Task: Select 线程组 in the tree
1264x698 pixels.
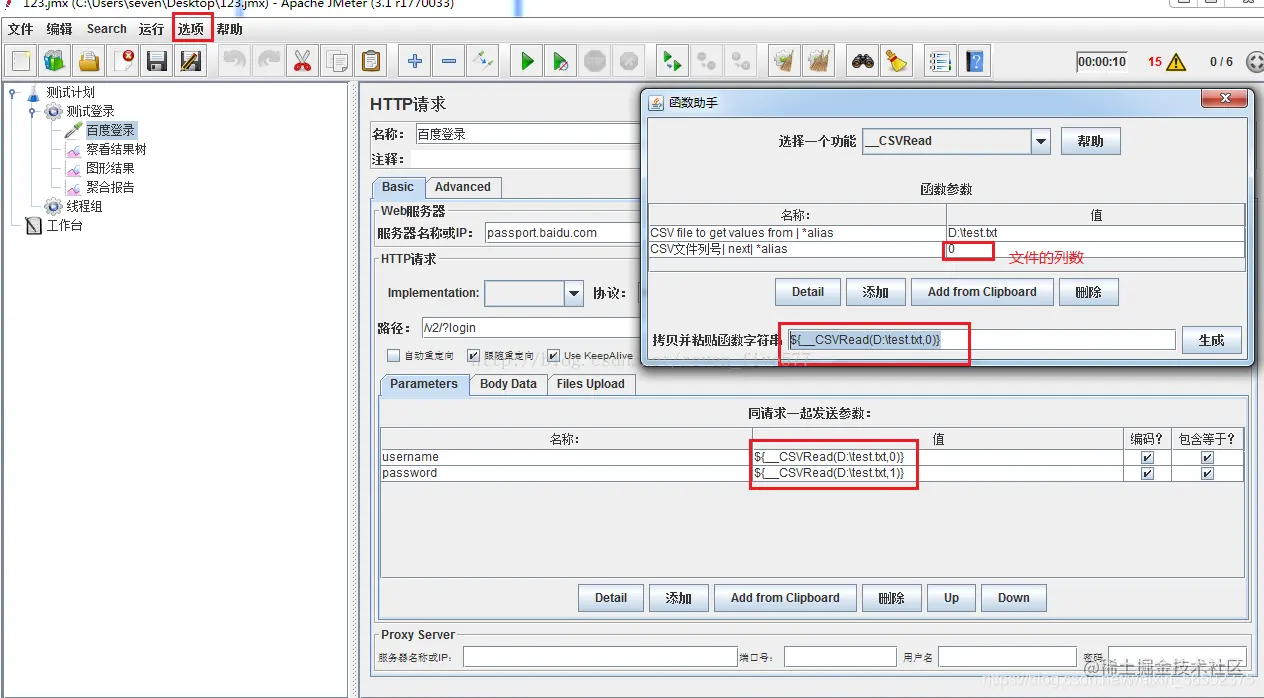Action: pyautogui.click(x=84, y=206)
